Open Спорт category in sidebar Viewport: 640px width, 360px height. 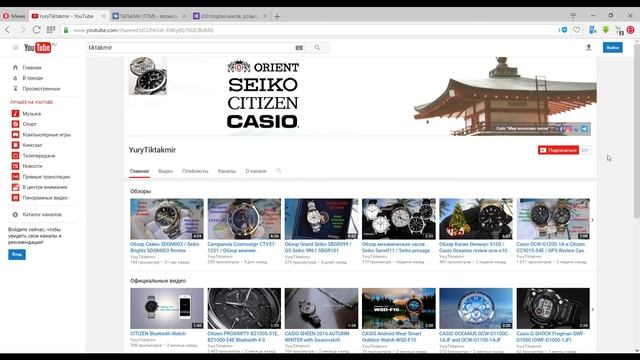(29, 124)
